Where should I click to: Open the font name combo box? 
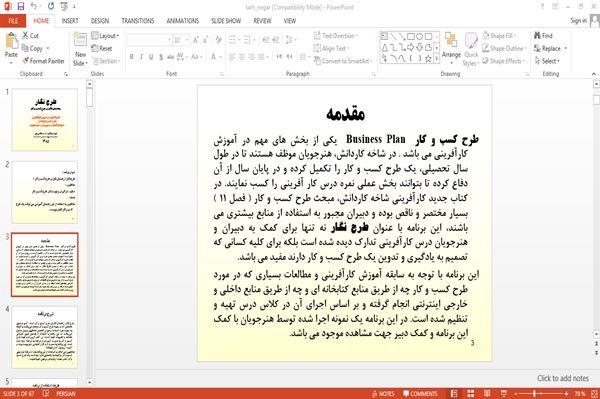pyautogui.click(x=149, y=40)
